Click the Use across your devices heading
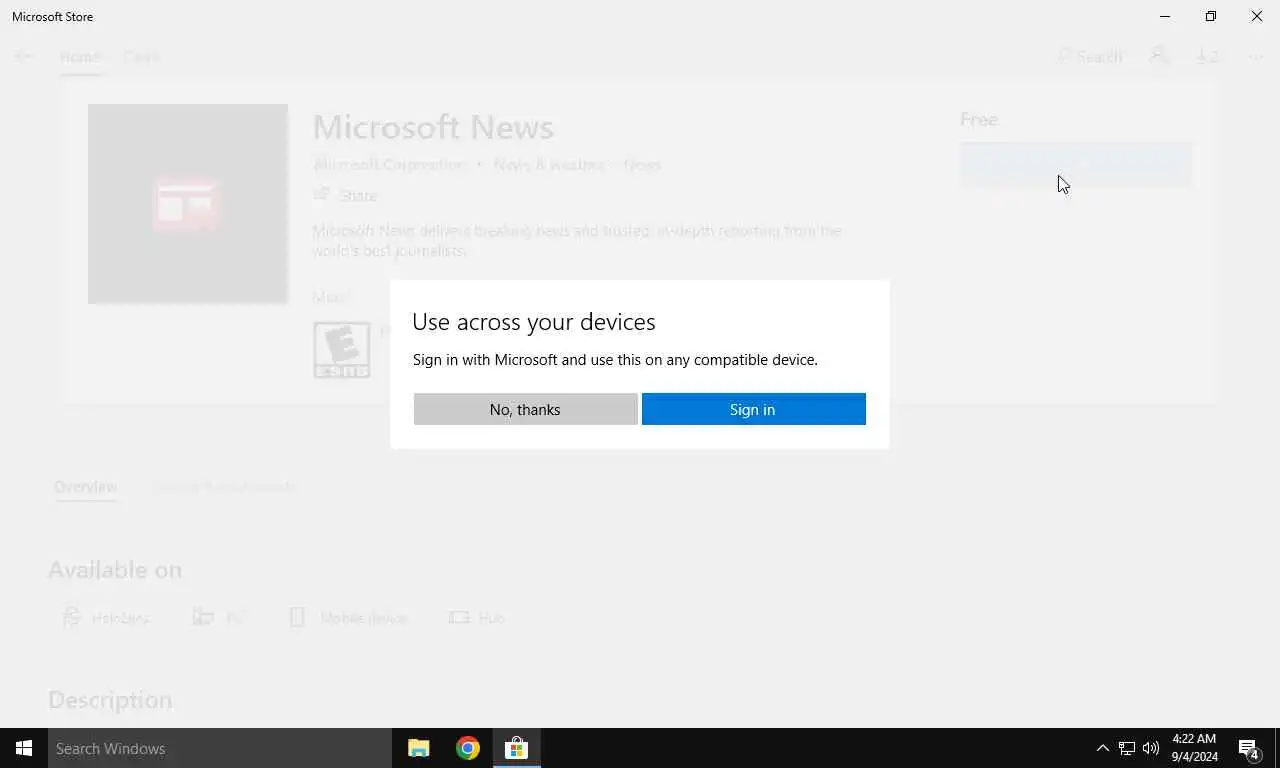This screenshot has width=1280, height=768. click(x=534, y=322)
